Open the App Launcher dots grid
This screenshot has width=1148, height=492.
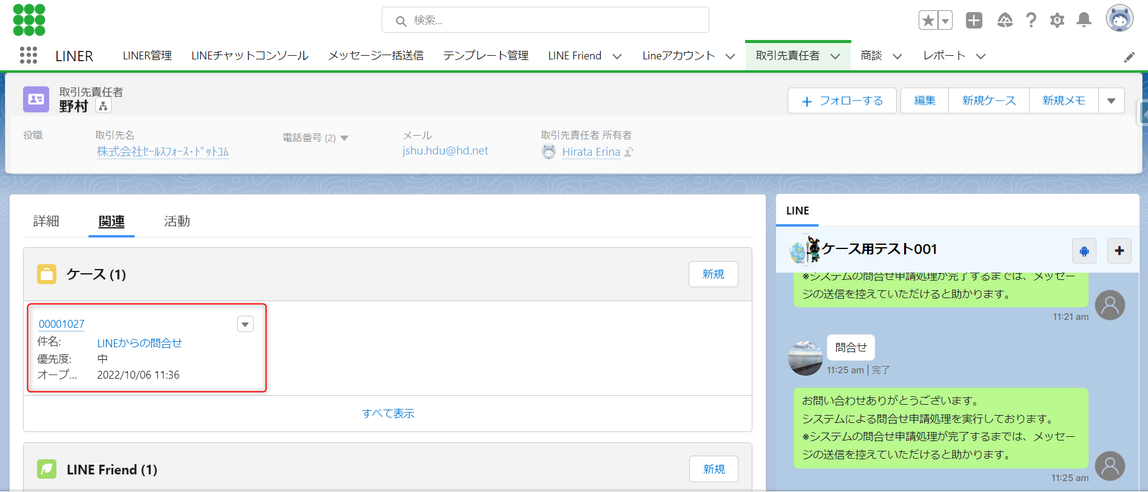[29, 56]
